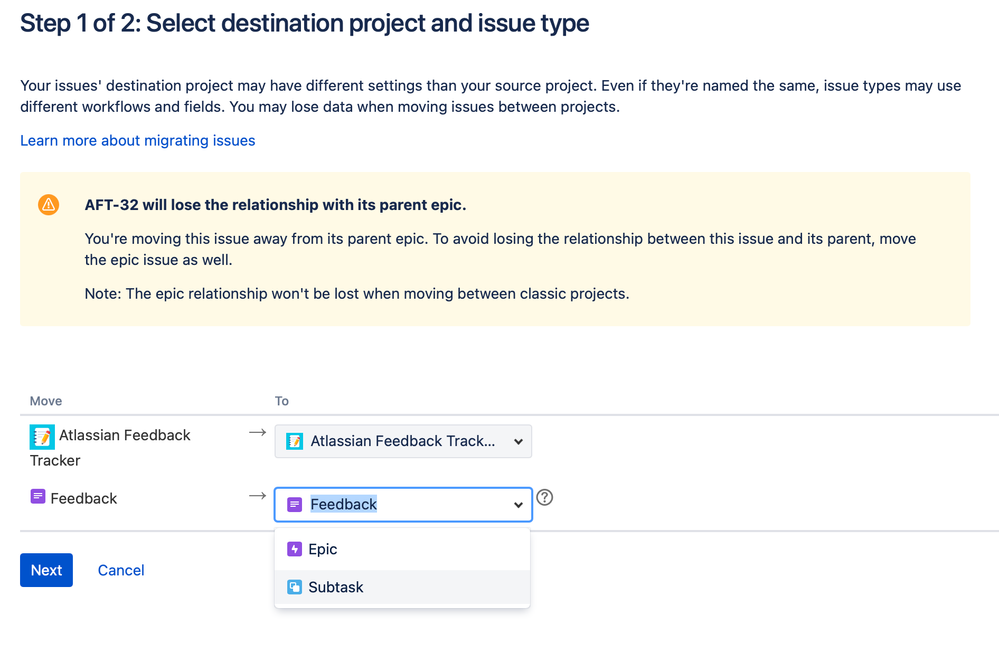Click the help question mark icon
This screenshot has height=645, width=999.
(x=544, y=497)
